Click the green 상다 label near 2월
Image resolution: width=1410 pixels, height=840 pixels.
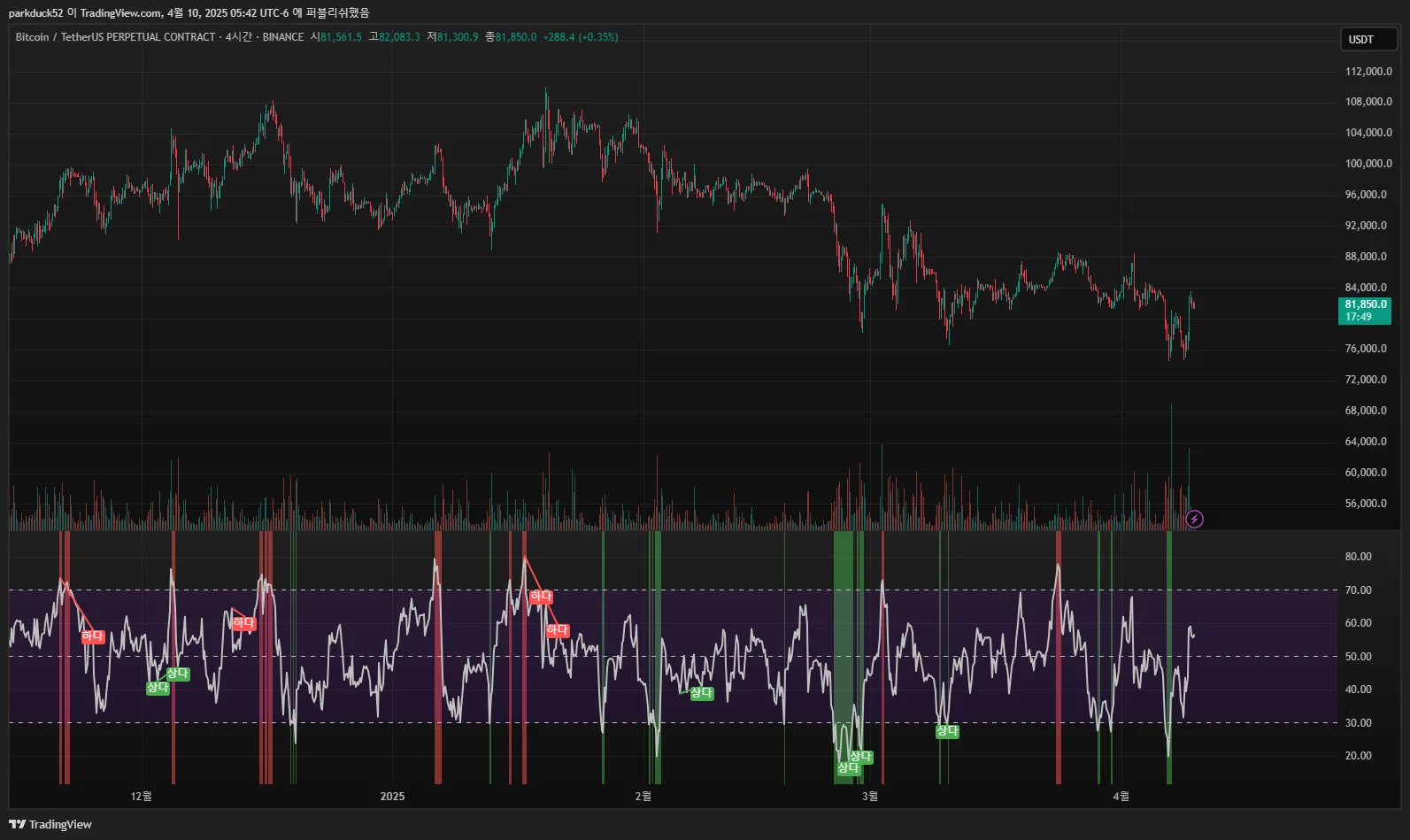(x=701, y=693)
